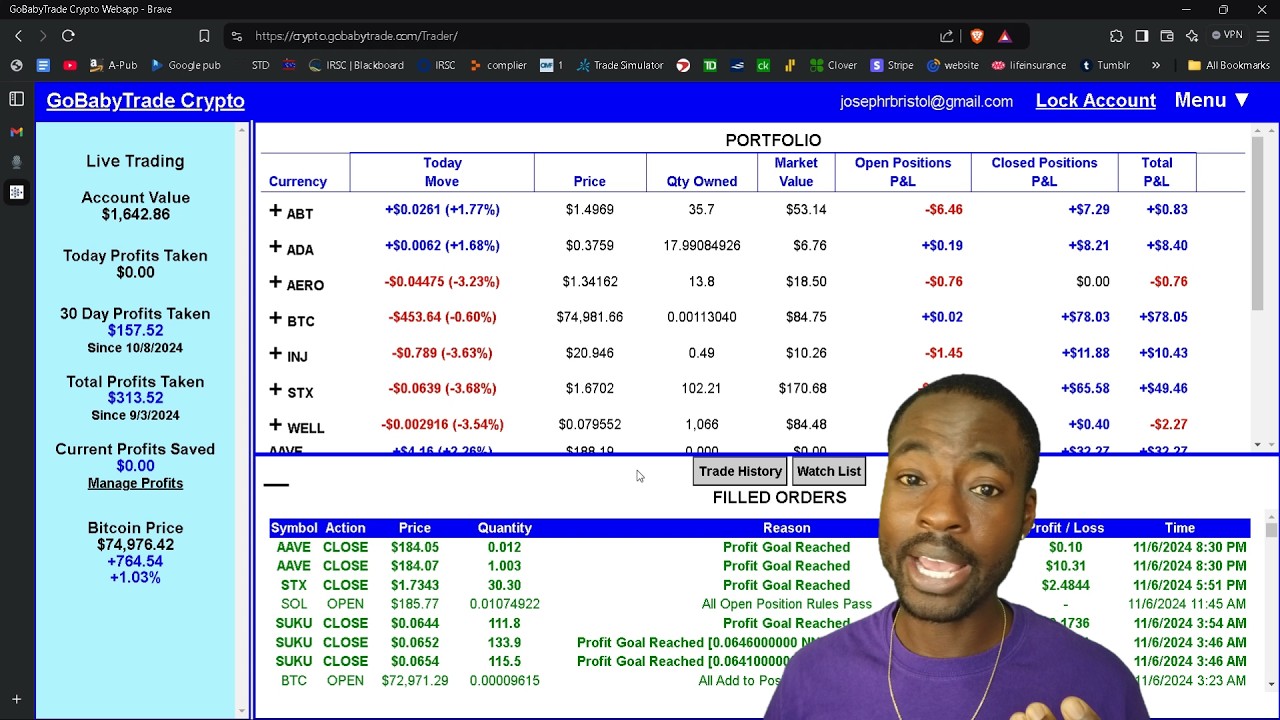Open the website bookmark
The width and height of the screenshot is (1280, 720).
click(953, 65)
